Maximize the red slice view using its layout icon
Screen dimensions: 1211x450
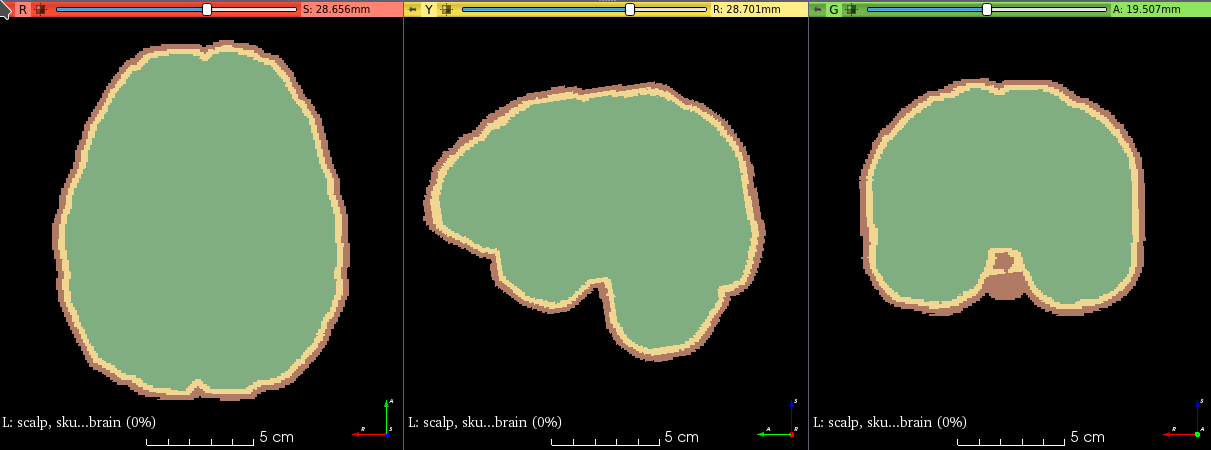pos(40,9)
